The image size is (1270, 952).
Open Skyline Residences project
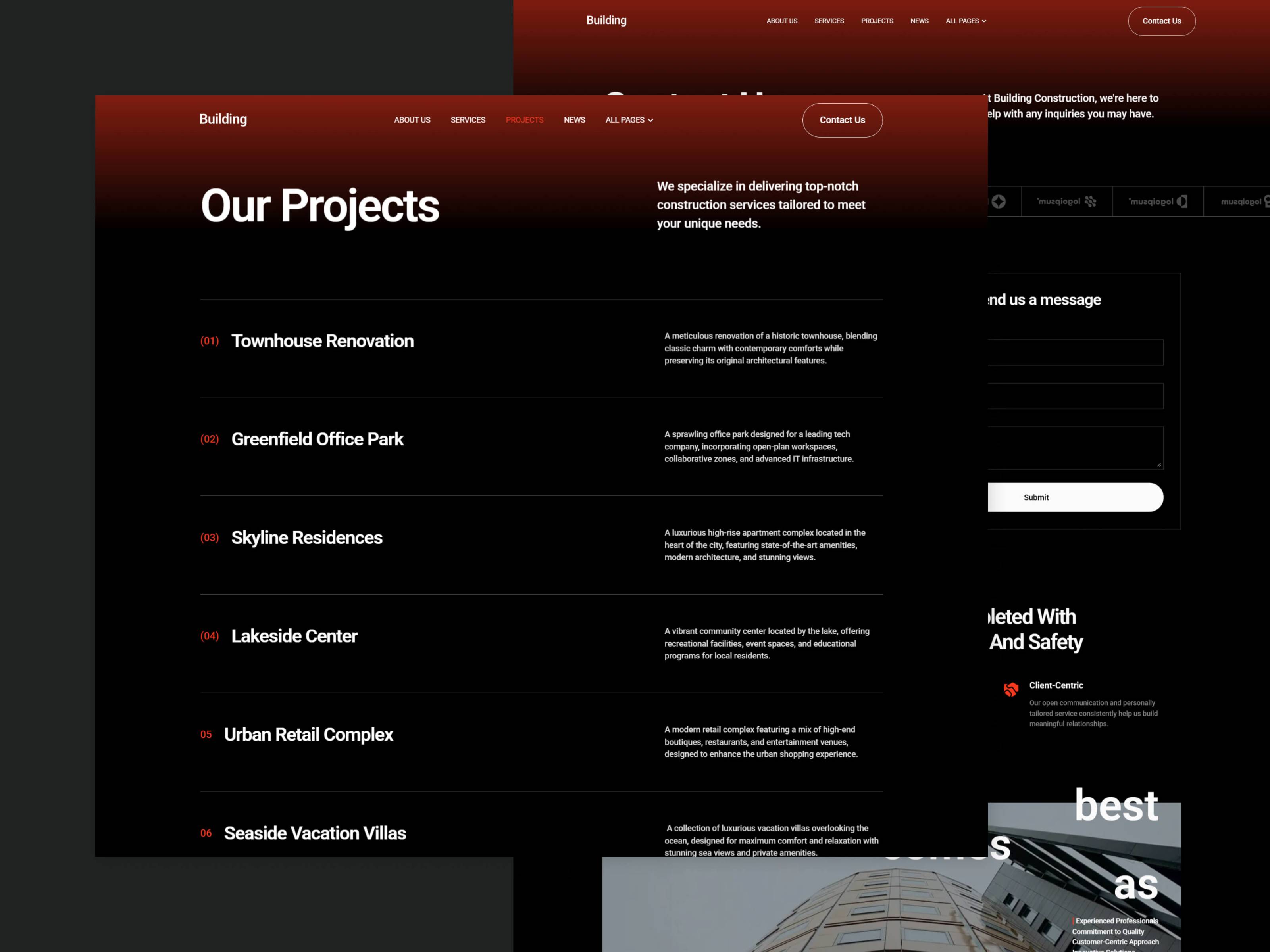point(307,538)
